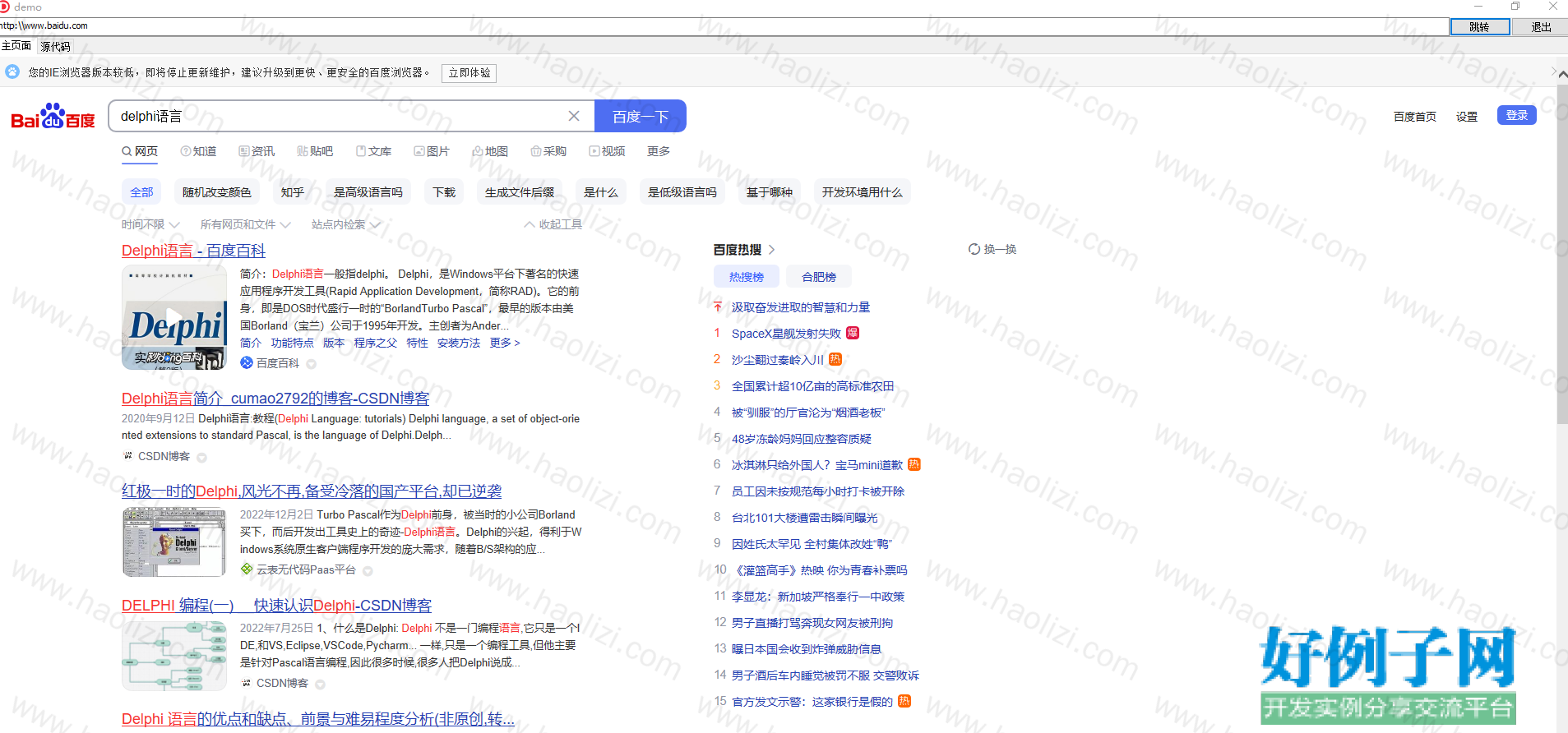Open the 视频 search category
Screen dimensions: 1568x733
click(x=607, y=151)
